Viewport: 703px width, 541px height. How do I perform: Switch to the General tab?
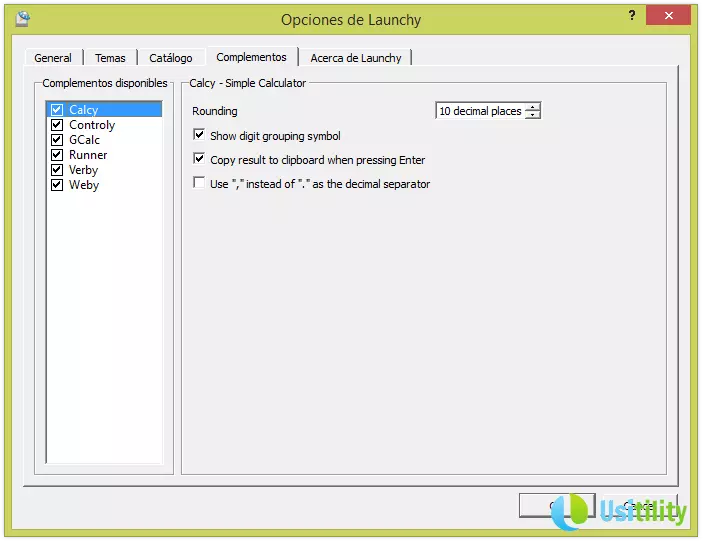tap(53, 58)
